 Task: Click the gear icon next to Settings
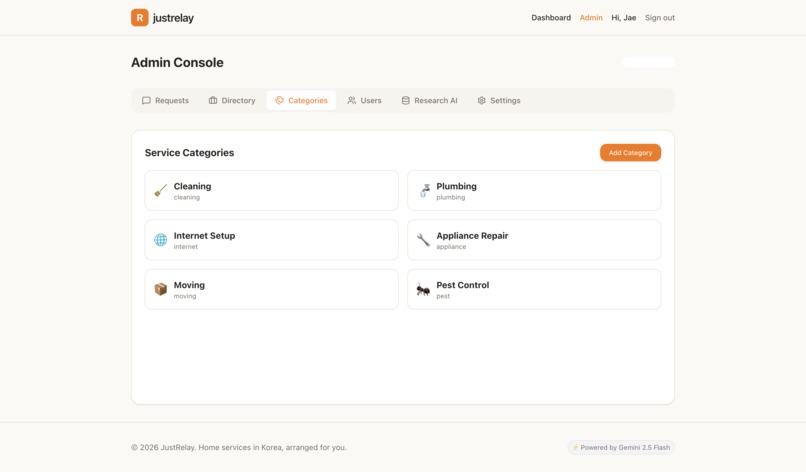[x=482, y=100]
